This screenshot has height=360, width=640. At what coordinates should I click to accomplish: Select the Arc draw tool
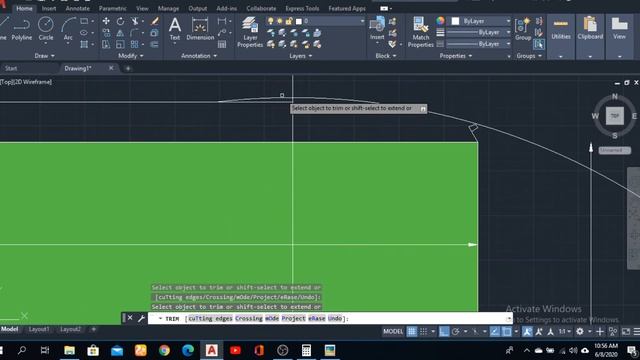(68, 29)
